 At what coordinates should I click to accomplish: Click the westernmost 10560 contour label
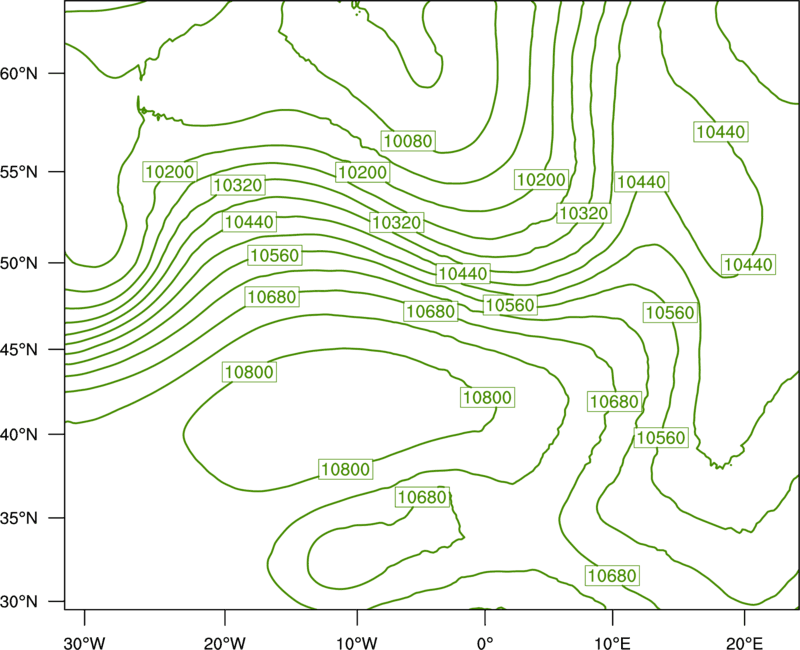coord(276,255)
